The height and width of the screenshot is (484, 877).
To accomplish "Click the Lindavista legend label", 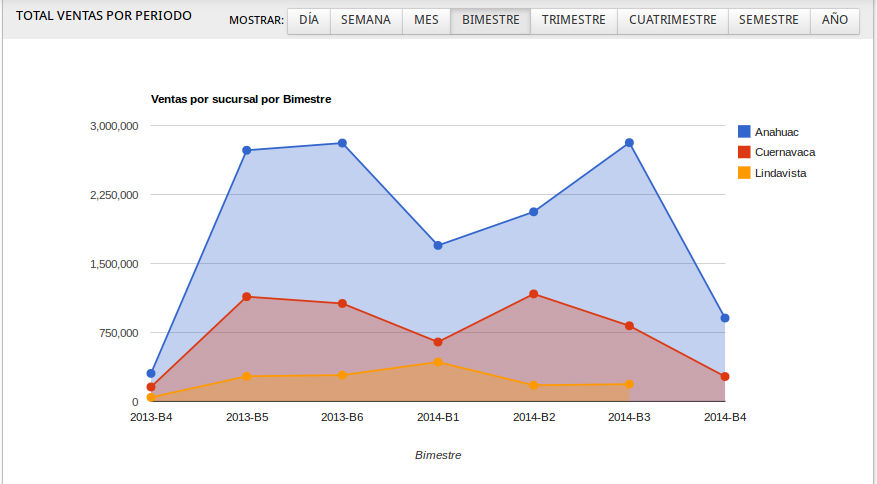I will coord(780,173).
